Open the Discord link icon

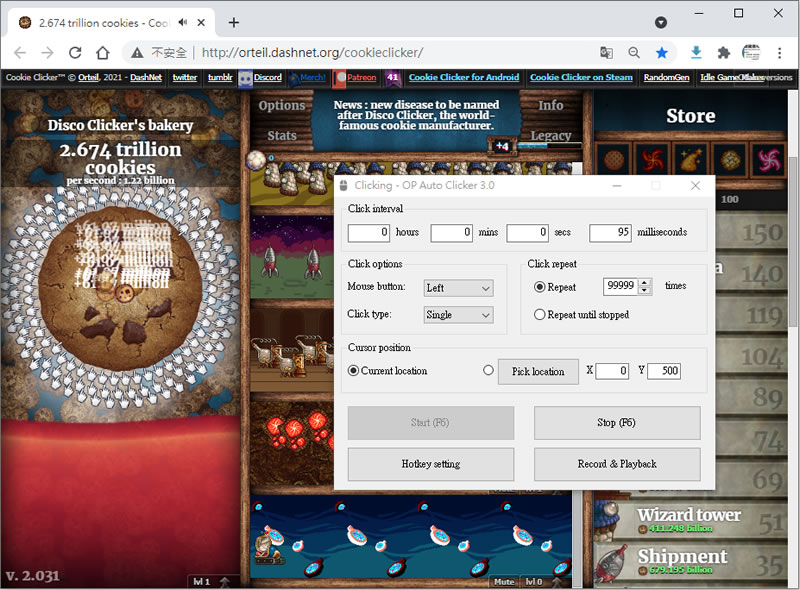(x=246, y=78)
